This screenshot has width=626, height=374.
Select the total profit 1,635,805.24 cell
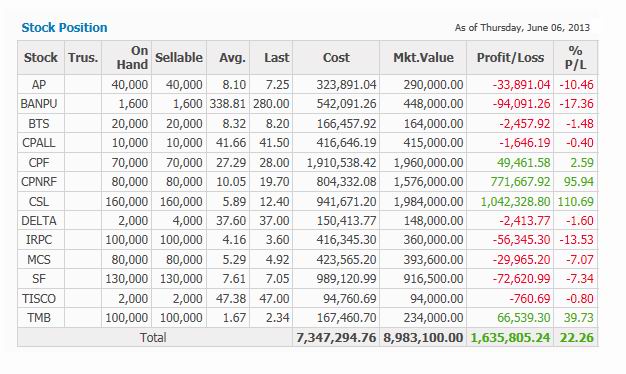[511, 338]
